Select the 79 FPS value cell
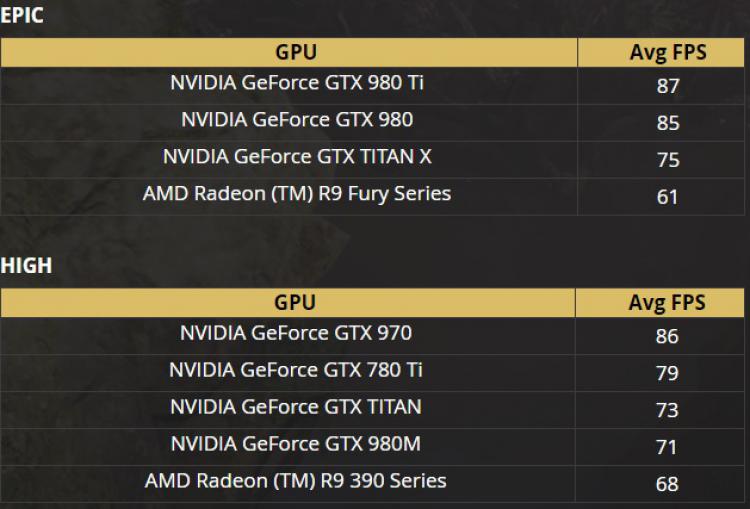750x509 pixels. tap(667, 373)
